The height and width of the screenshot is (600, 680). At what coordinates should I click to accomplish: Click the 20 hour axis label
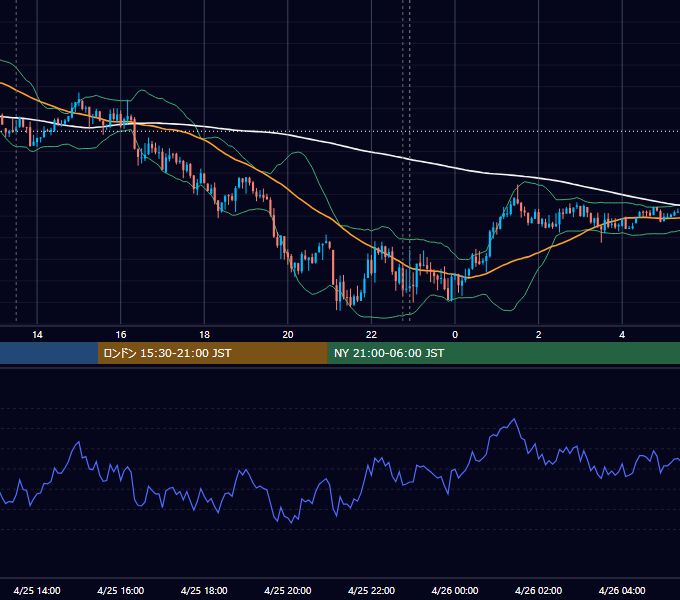click(x=288, y=335)
